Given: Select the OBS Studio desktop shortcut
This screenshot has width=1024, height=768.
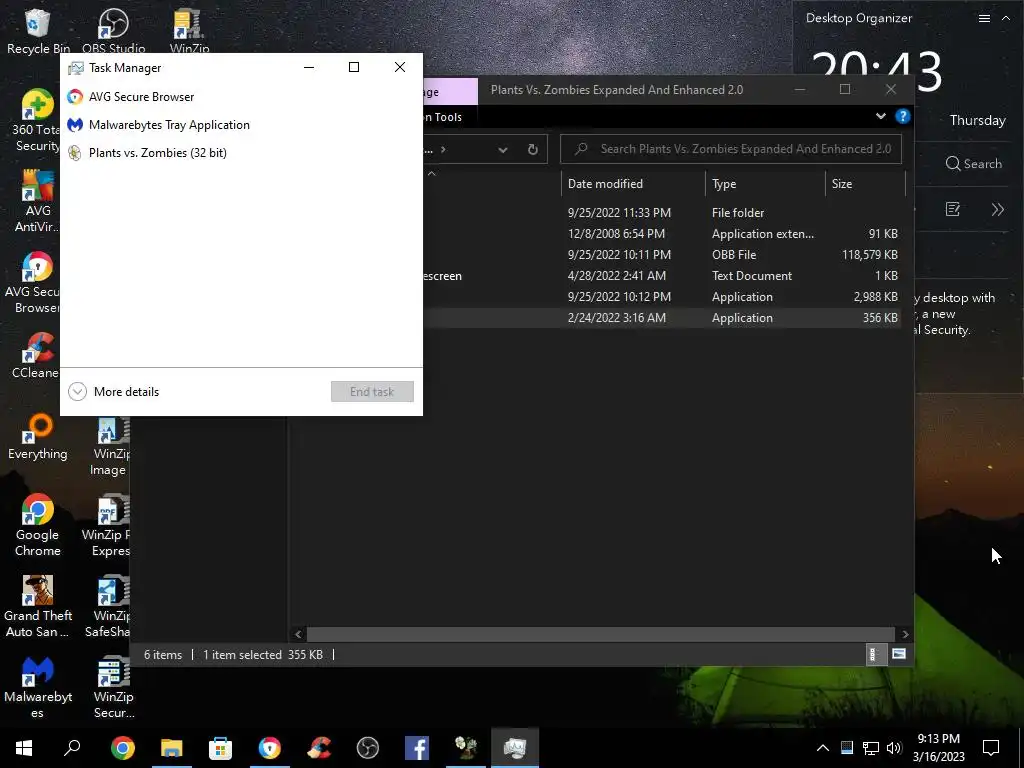Looking at the screenshot, I should (114, 31).
